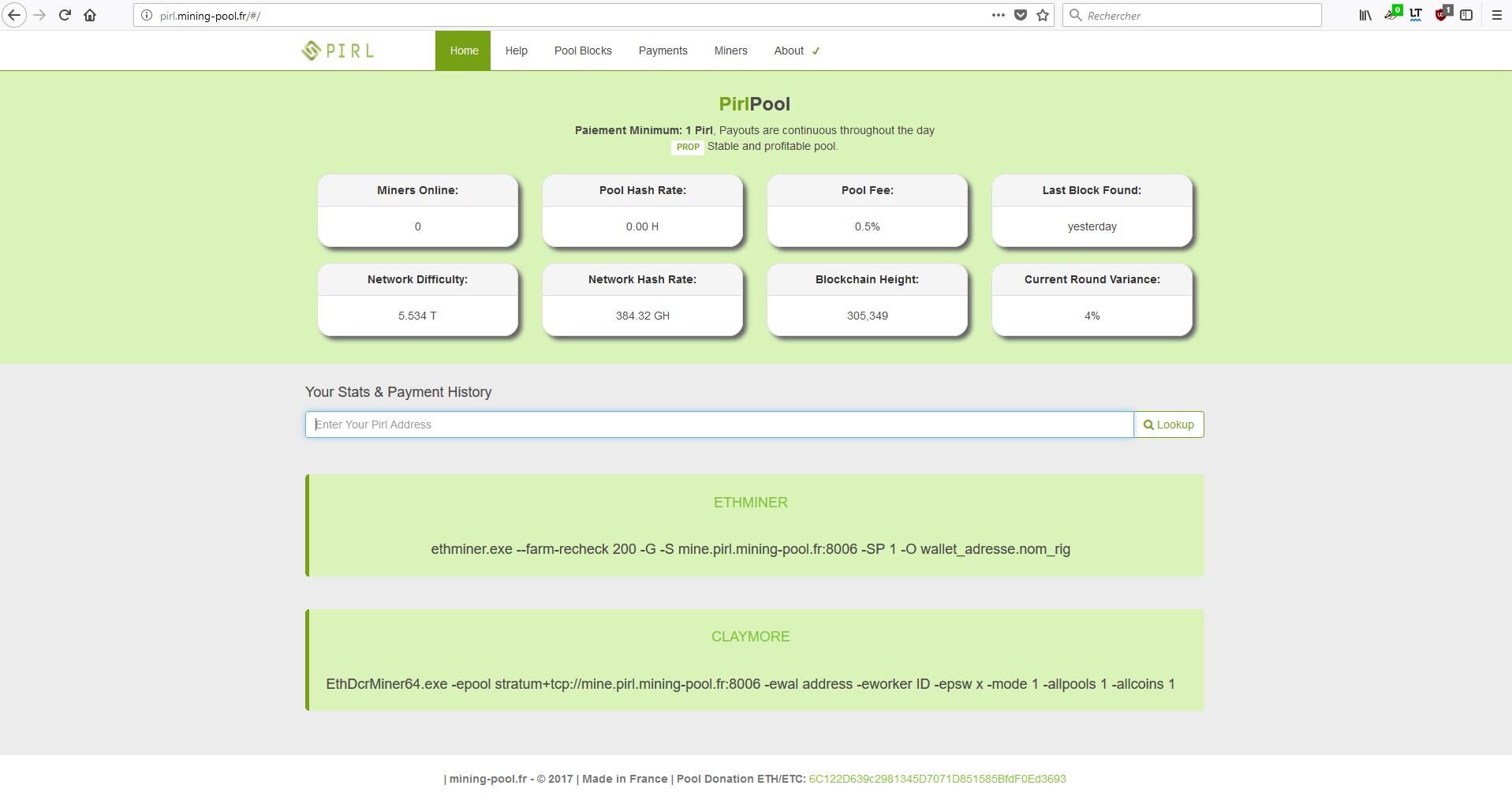Click the browser back arrow button
This screenshot has width=1512, height=804.
tap(14, 15)
